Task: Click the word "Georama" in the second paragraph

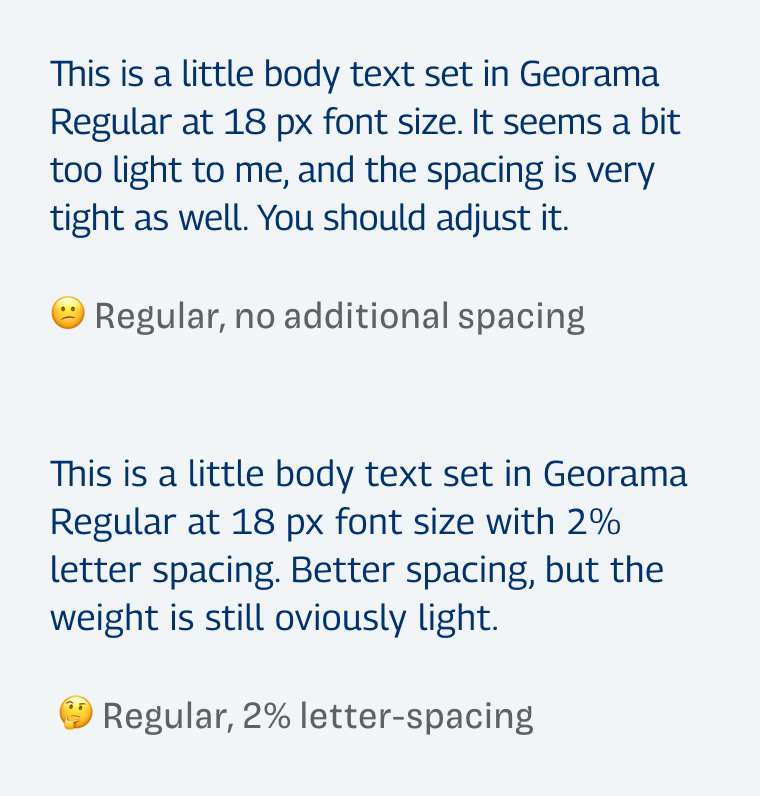Action: pos(615,474)
